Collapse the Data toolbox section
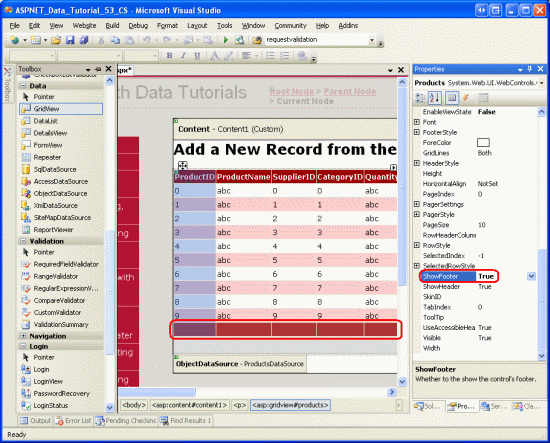The image size is (550, 443). click(x=23, y=86)
